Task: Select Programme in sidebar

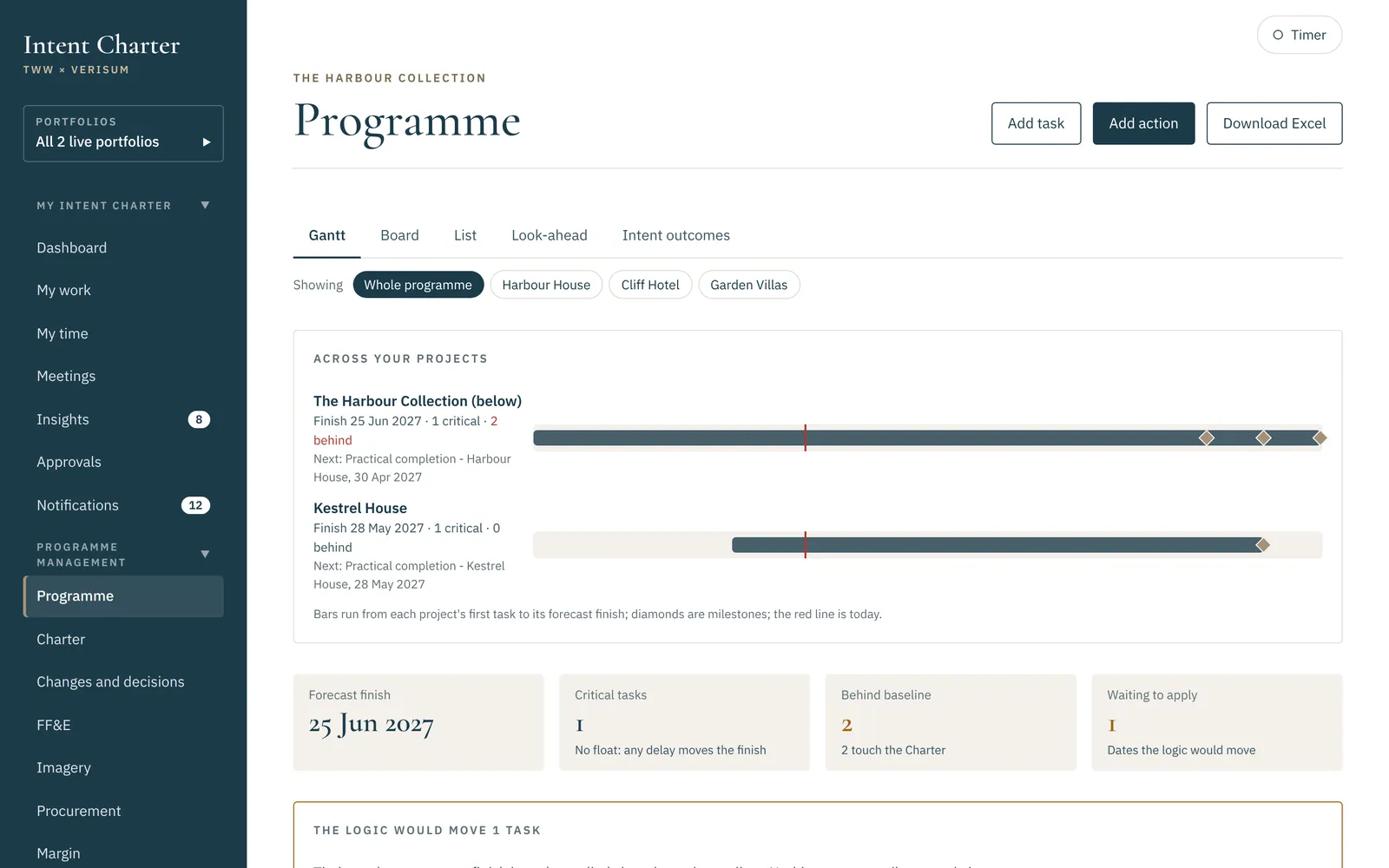Action: (x=123, y=596)
